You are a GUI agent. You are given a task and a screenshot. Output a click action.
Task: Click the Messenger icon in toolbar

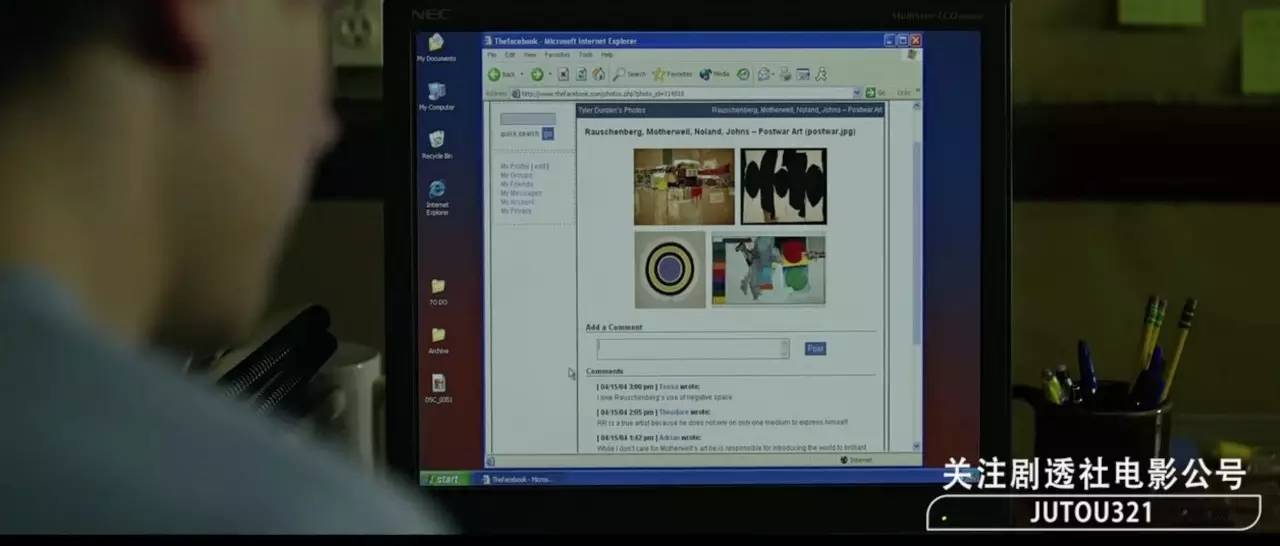(821, 74)
